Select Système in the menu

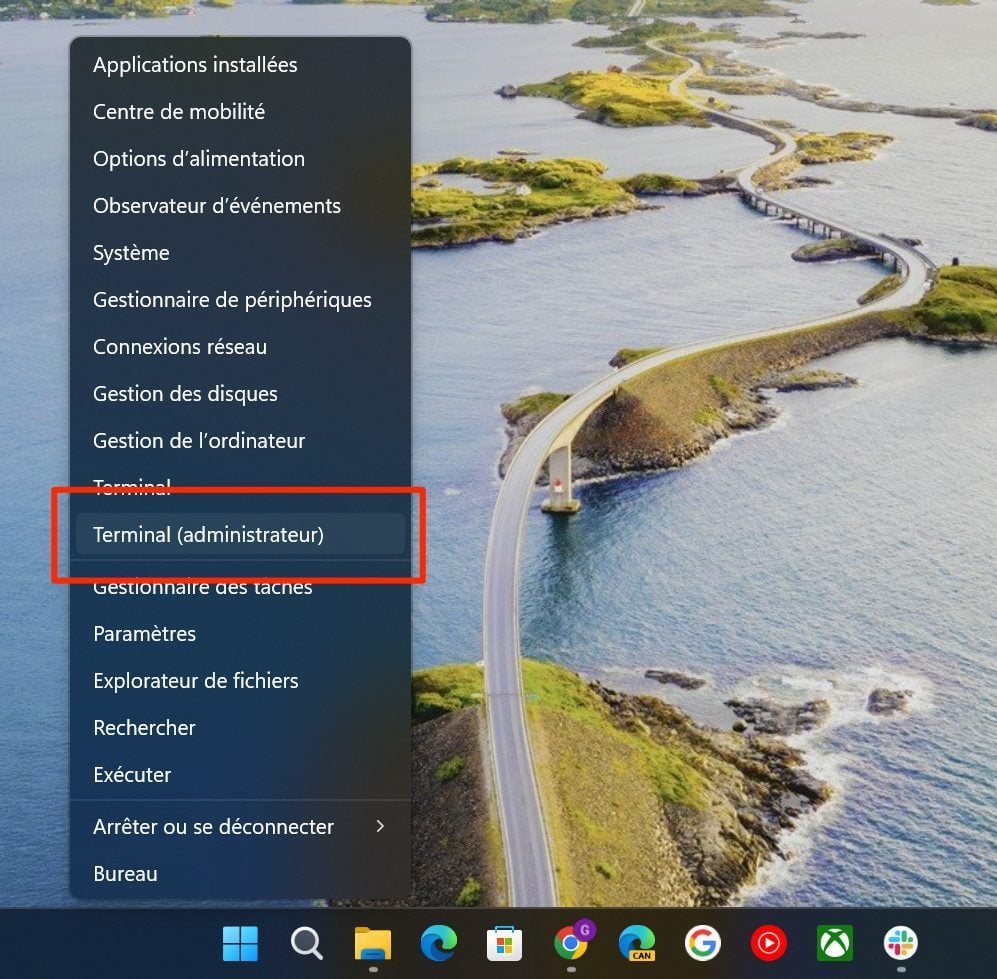[x=240, y=253]
